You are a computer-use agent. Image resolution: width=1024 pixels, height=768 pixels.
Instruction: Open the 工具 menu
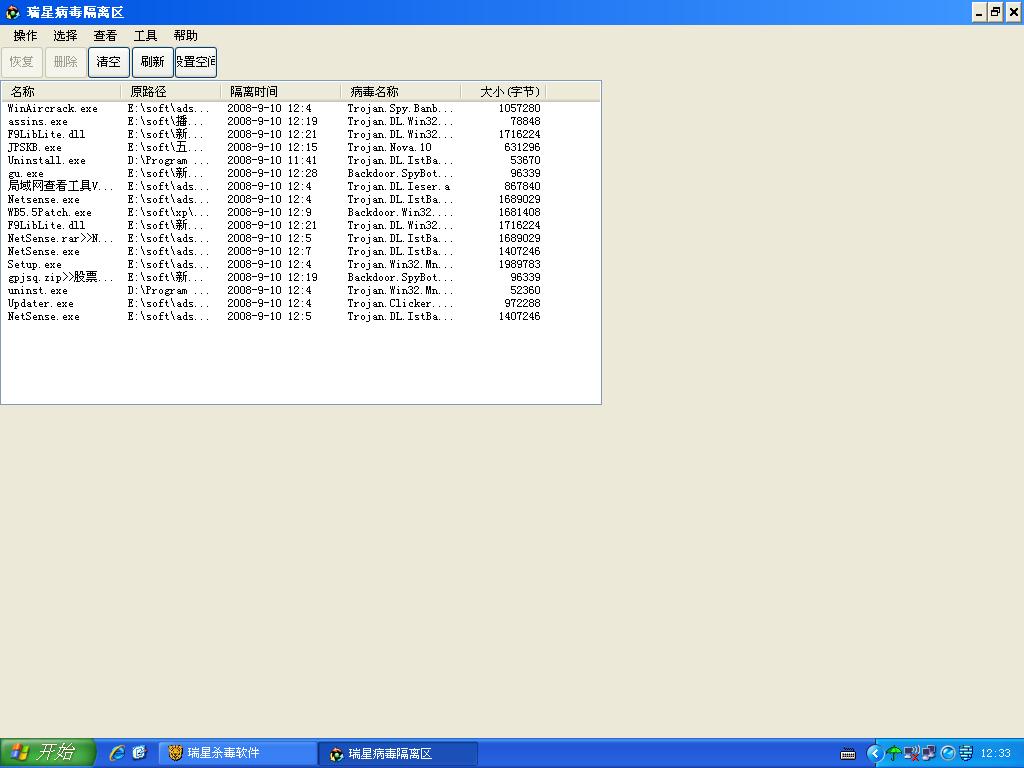[145, 35]
